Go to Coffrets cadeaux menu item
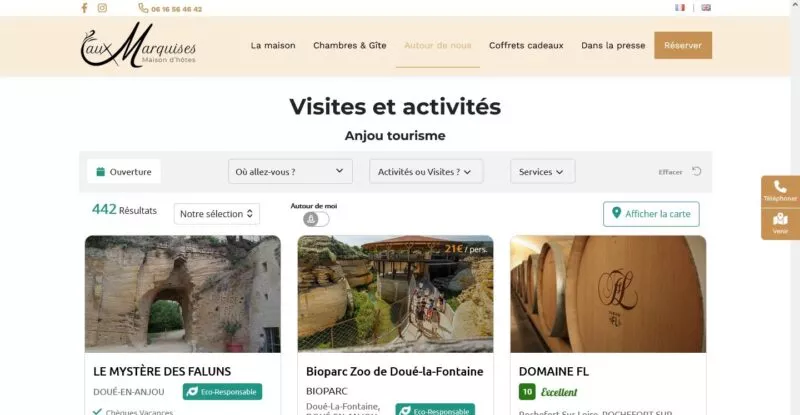 click(526, 45)
